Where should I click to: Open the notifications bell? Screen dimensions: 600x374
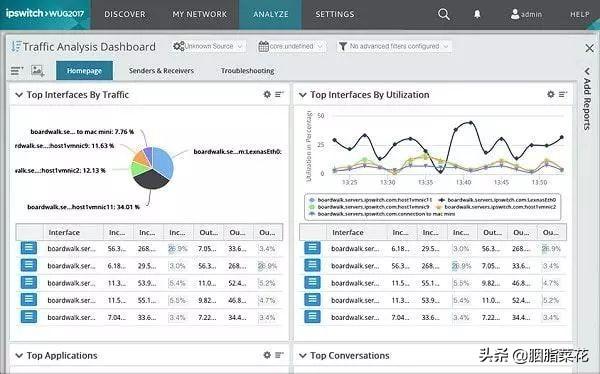[x=477, y=15]
